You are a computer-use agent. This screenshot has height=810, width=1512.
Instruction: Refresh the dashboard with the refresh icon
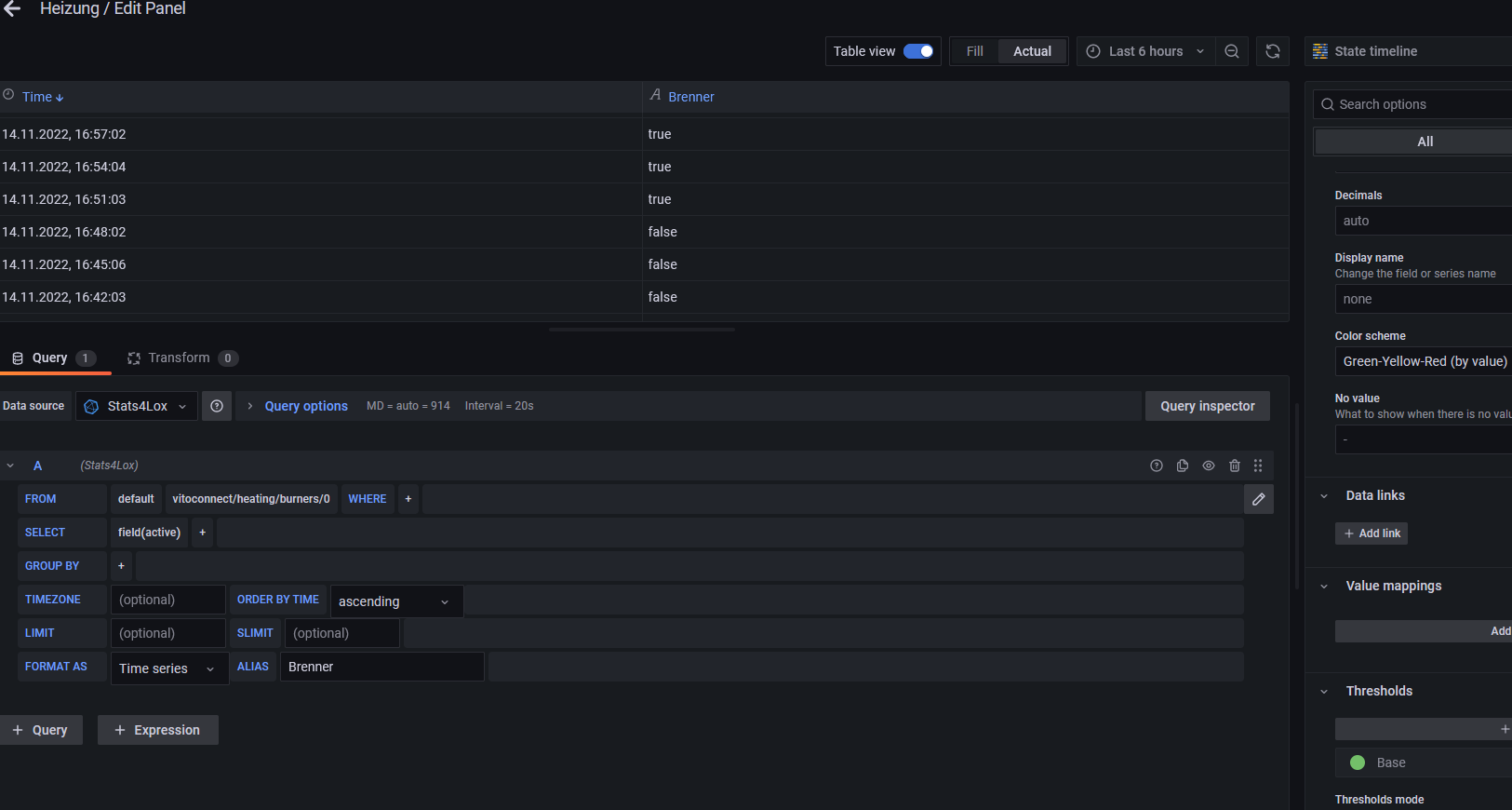1273,51
